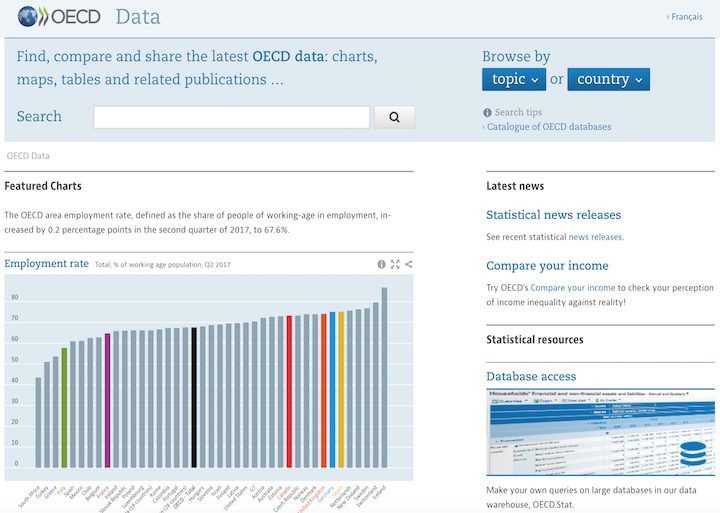This screenshot has width=720, height=513.
Task: Click the "South Africa" axis label
Action: point(30,497)
